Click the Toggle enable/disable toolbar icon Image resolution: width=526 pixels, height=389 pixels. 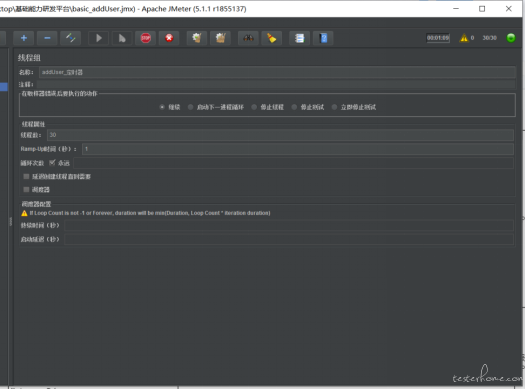coord(70,38)
